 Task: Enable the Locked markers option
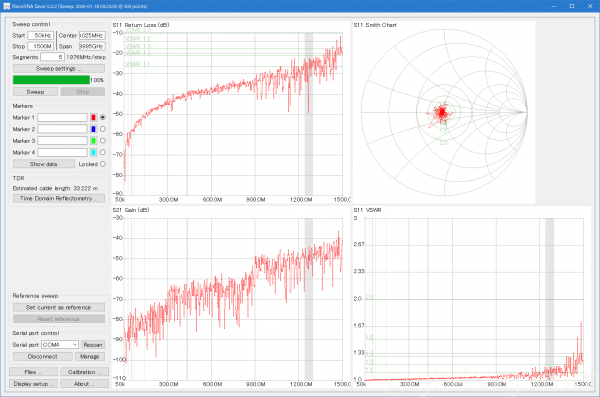[103, 164]
